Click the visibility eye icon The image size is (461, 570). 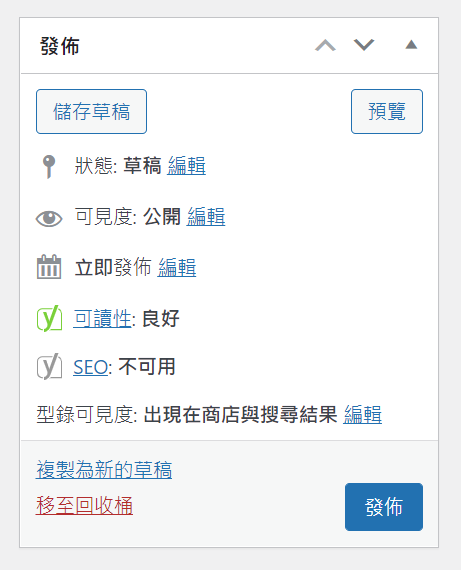pyautogui.click(x=49, y=218)
